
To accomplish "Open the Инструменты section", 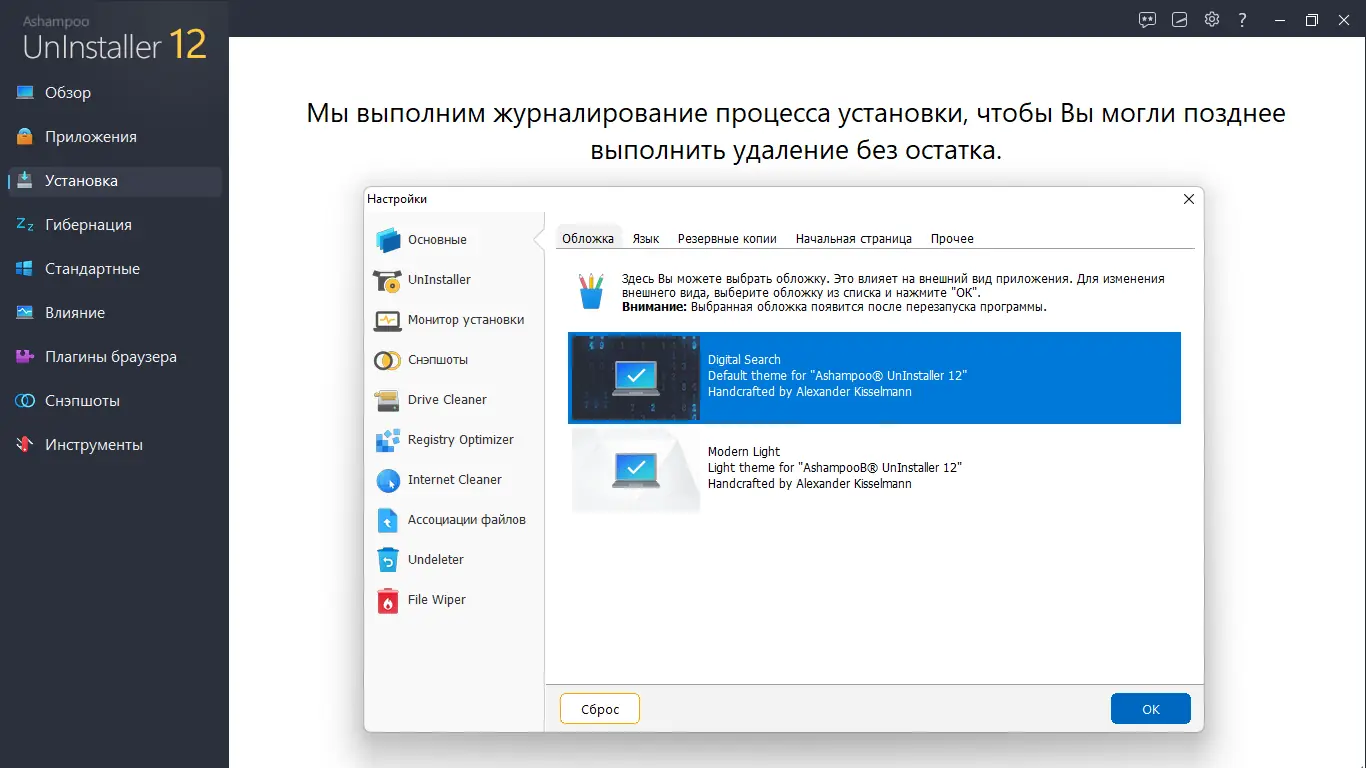I will [114, 445].
